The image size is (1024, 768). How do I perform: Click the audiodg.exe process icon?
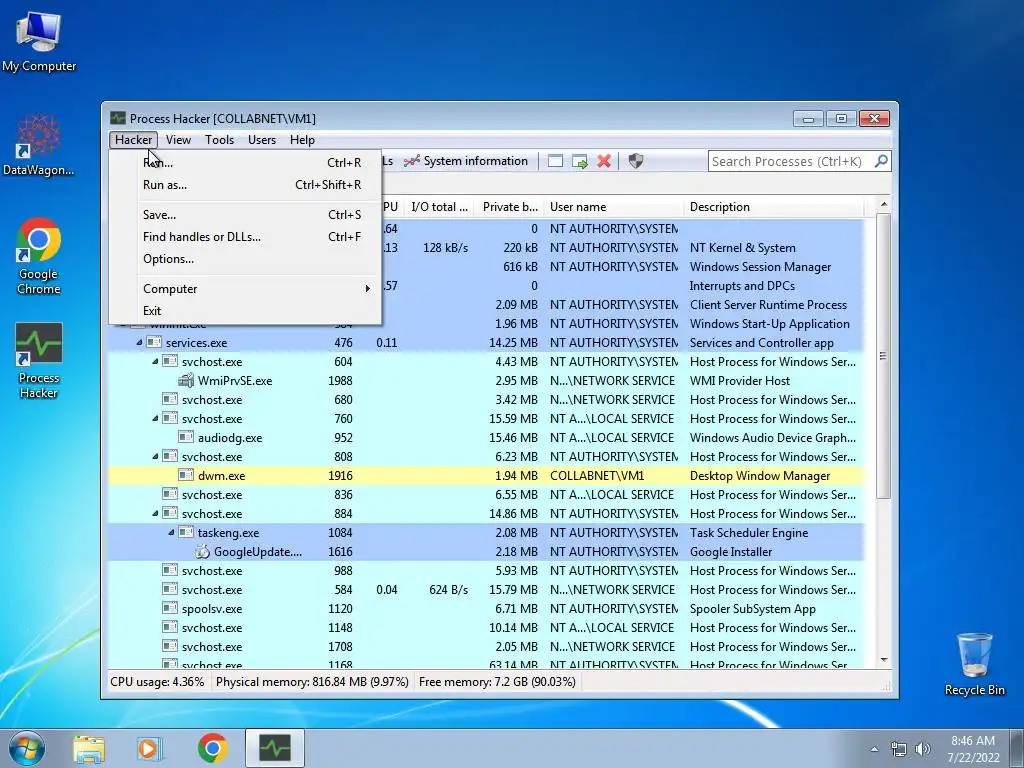(x=186, y=438)
